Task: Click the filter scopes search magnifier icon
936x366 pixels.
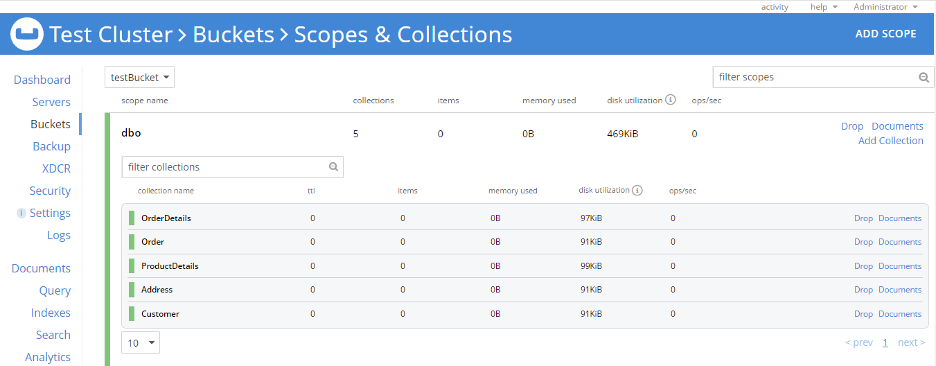Action: [x=923, y=77]
